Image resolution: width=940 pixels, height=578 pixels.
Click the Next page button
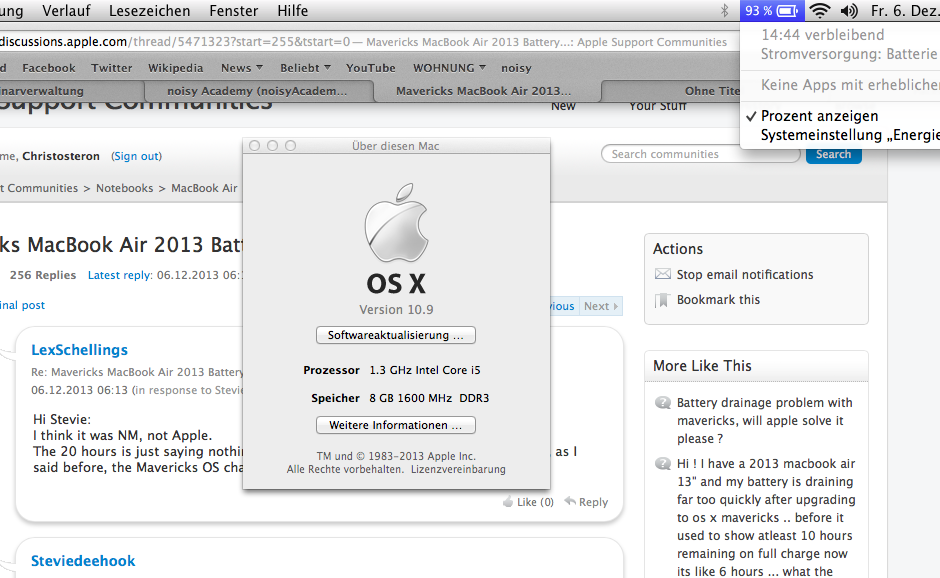(601, 306)
